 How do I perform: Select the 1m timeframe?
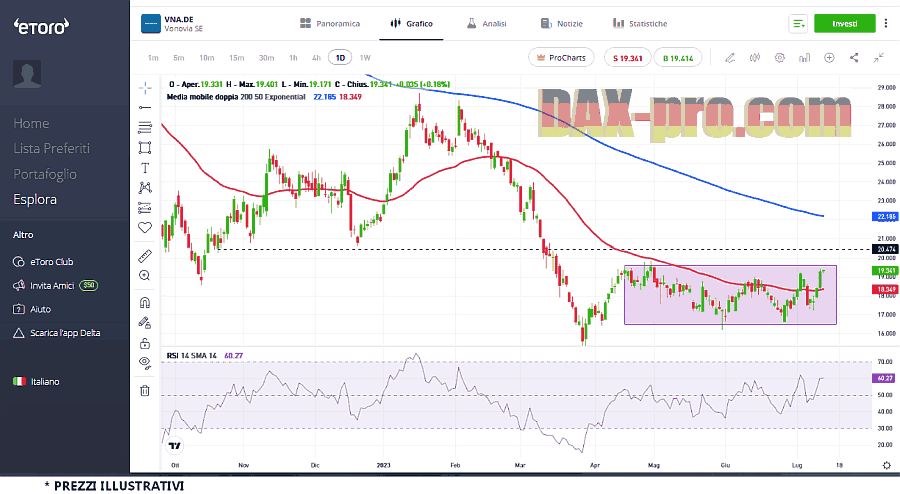tap(153, 57)
